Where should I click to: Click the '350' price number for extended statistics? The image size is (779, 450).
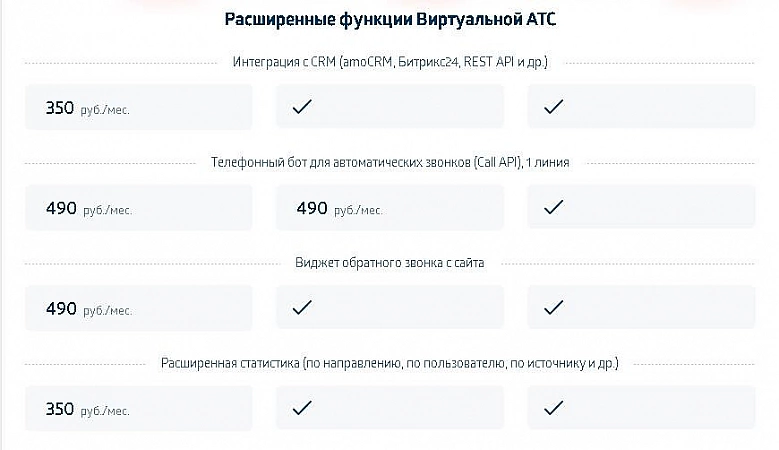pos(60,408)
